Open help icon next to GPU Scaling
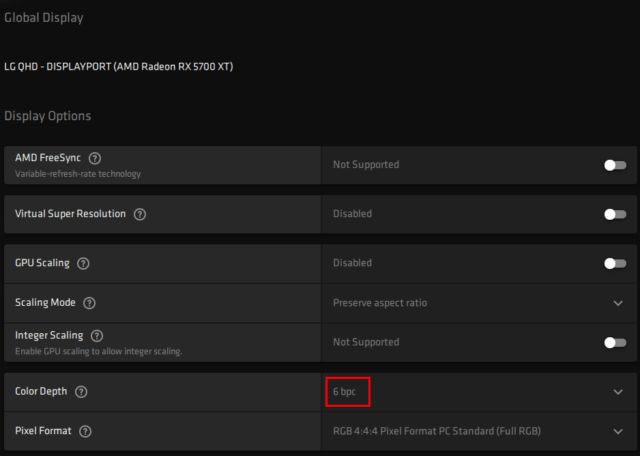 pos(83,264)
